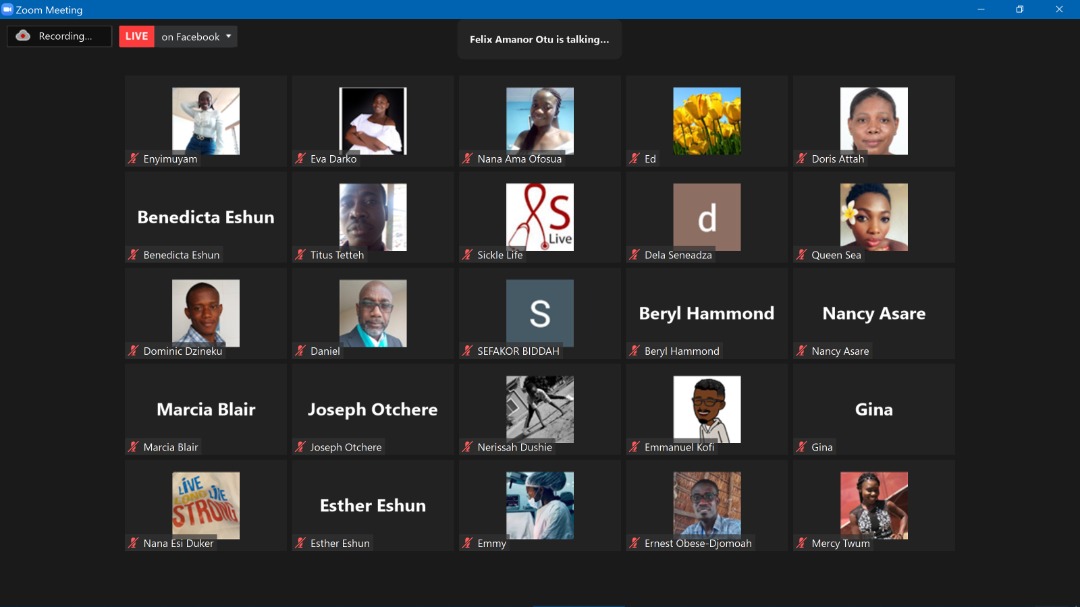The width and height of the screenshot is (1080, 607).
Task: Click muted mic icon beside Enyimuyam
Action: pyautogui.click(x=134, y=158)
